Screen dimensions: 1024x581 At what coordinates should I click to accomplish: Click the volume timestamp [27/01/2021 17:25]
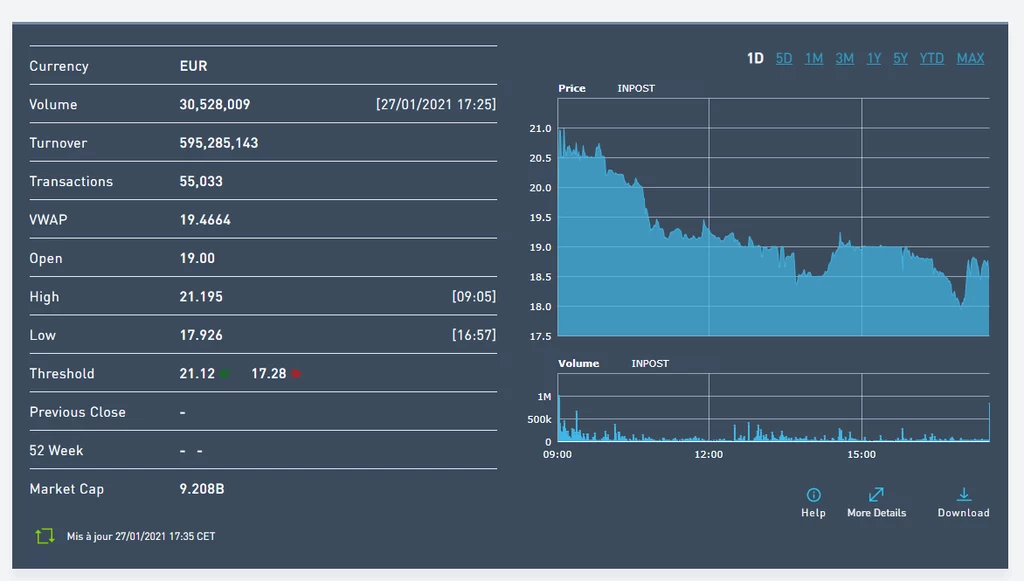point(436,104)
